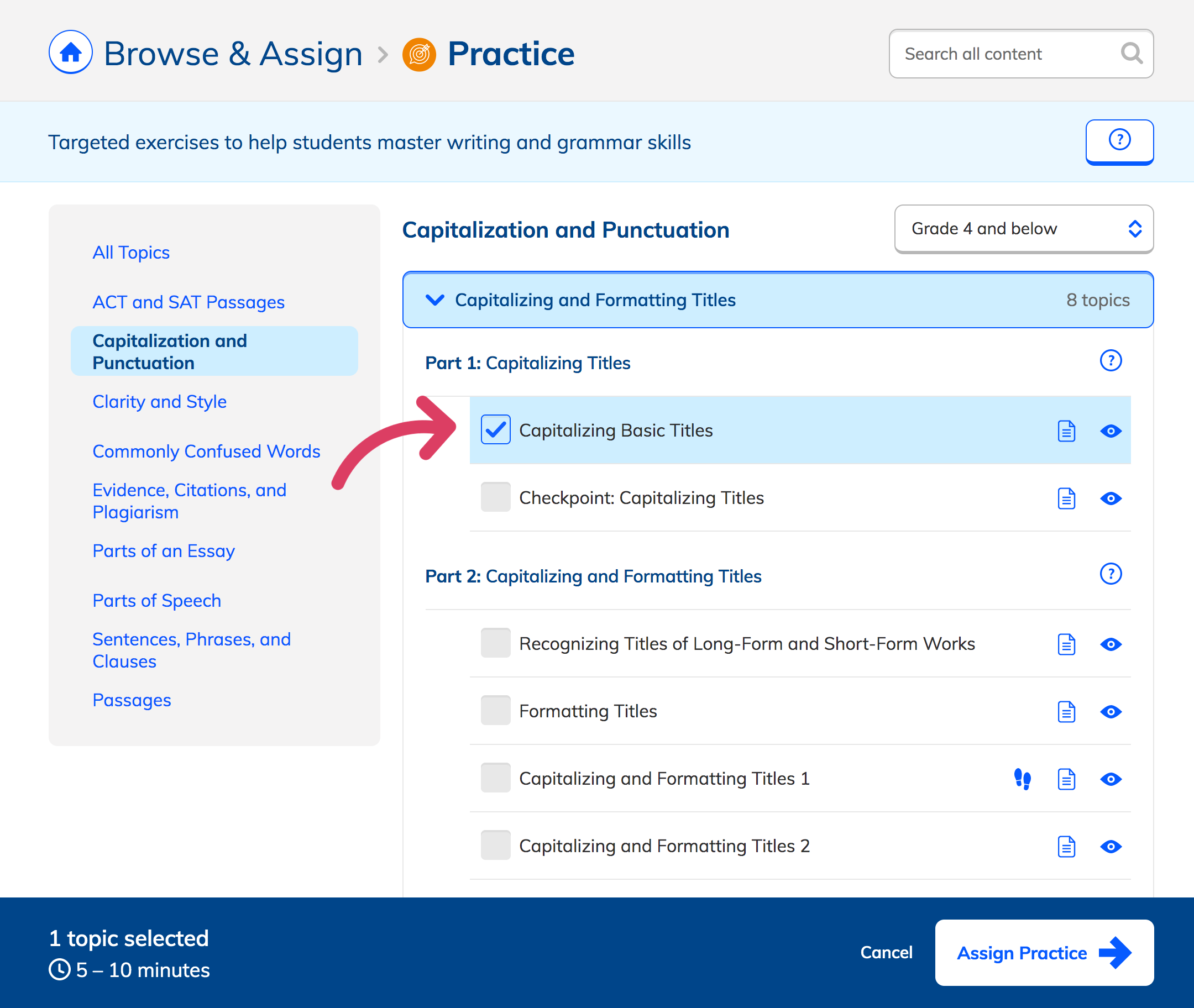Open document icon for Recognizing Titles of Long-Form
Screen dimensions: 1194x1008
(1066, 644)
